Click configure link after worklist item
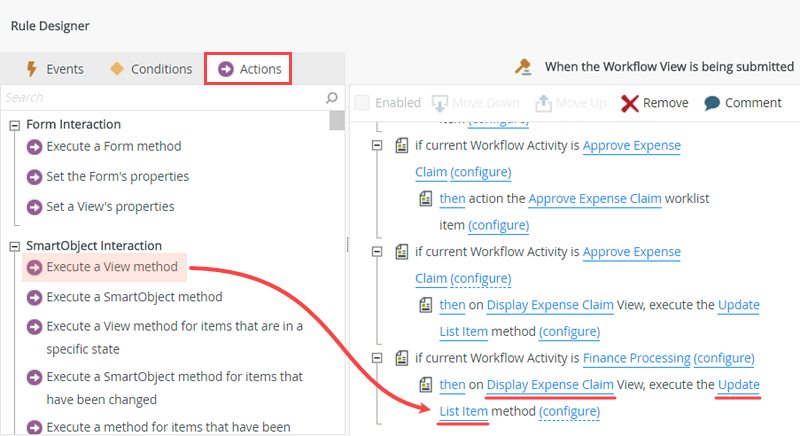 [x=498, y=225]
